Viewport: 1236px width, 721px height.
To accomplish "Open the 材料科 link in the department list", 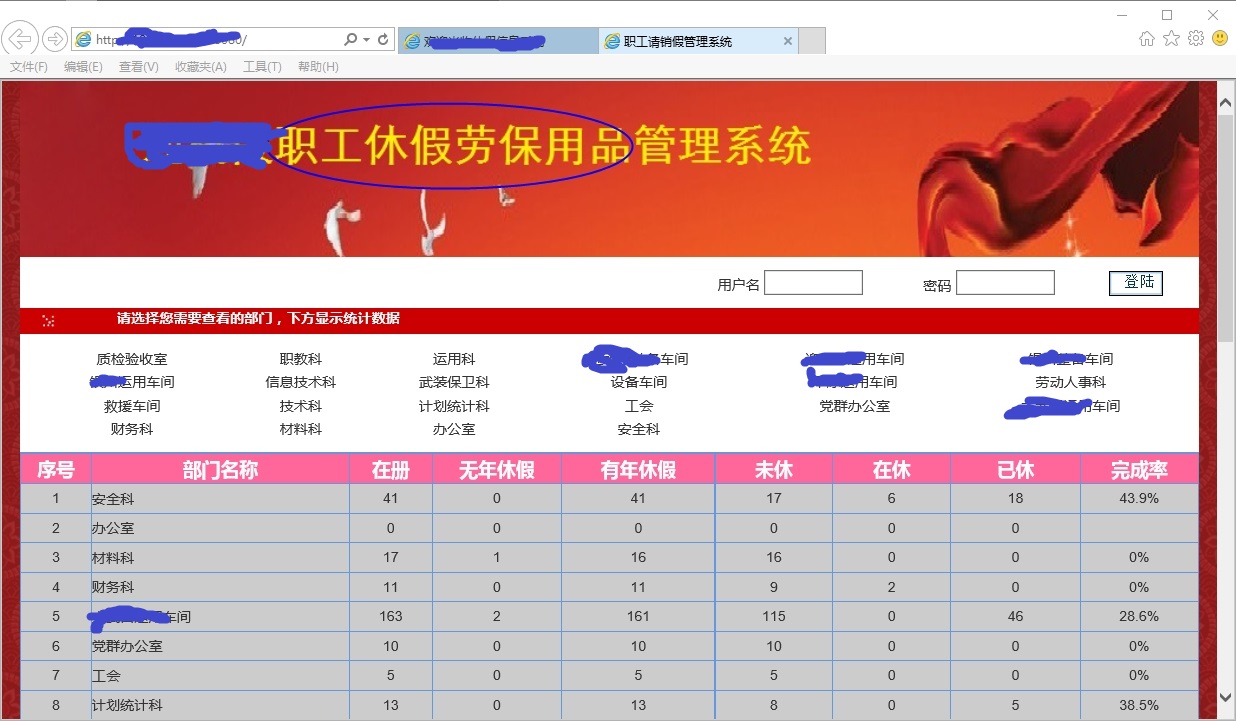I will tap(301, 429).
